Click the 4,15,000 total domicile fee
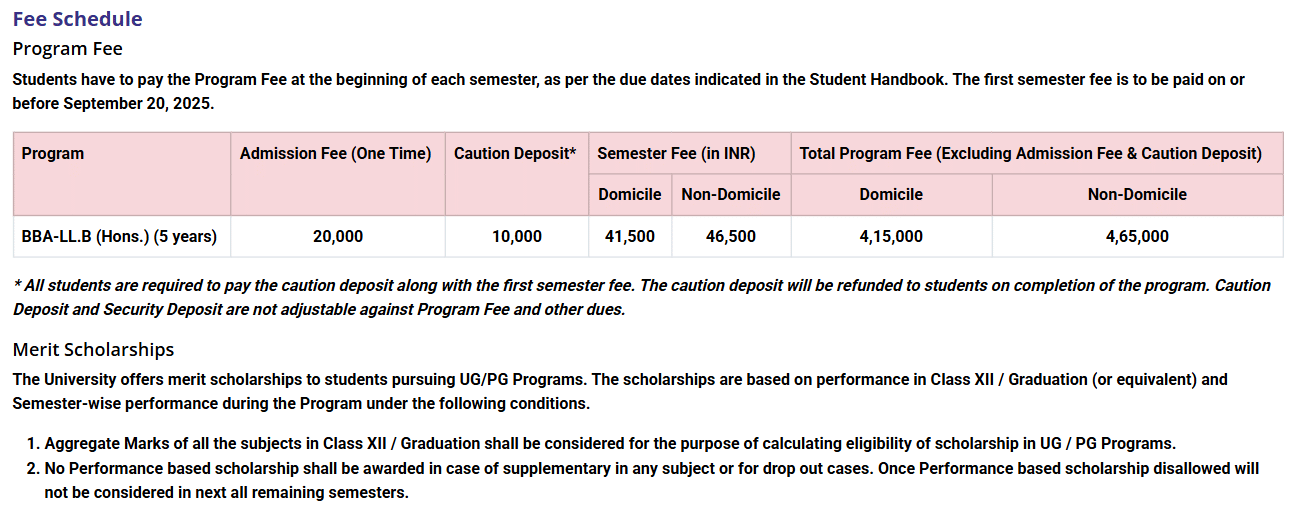 891,237
